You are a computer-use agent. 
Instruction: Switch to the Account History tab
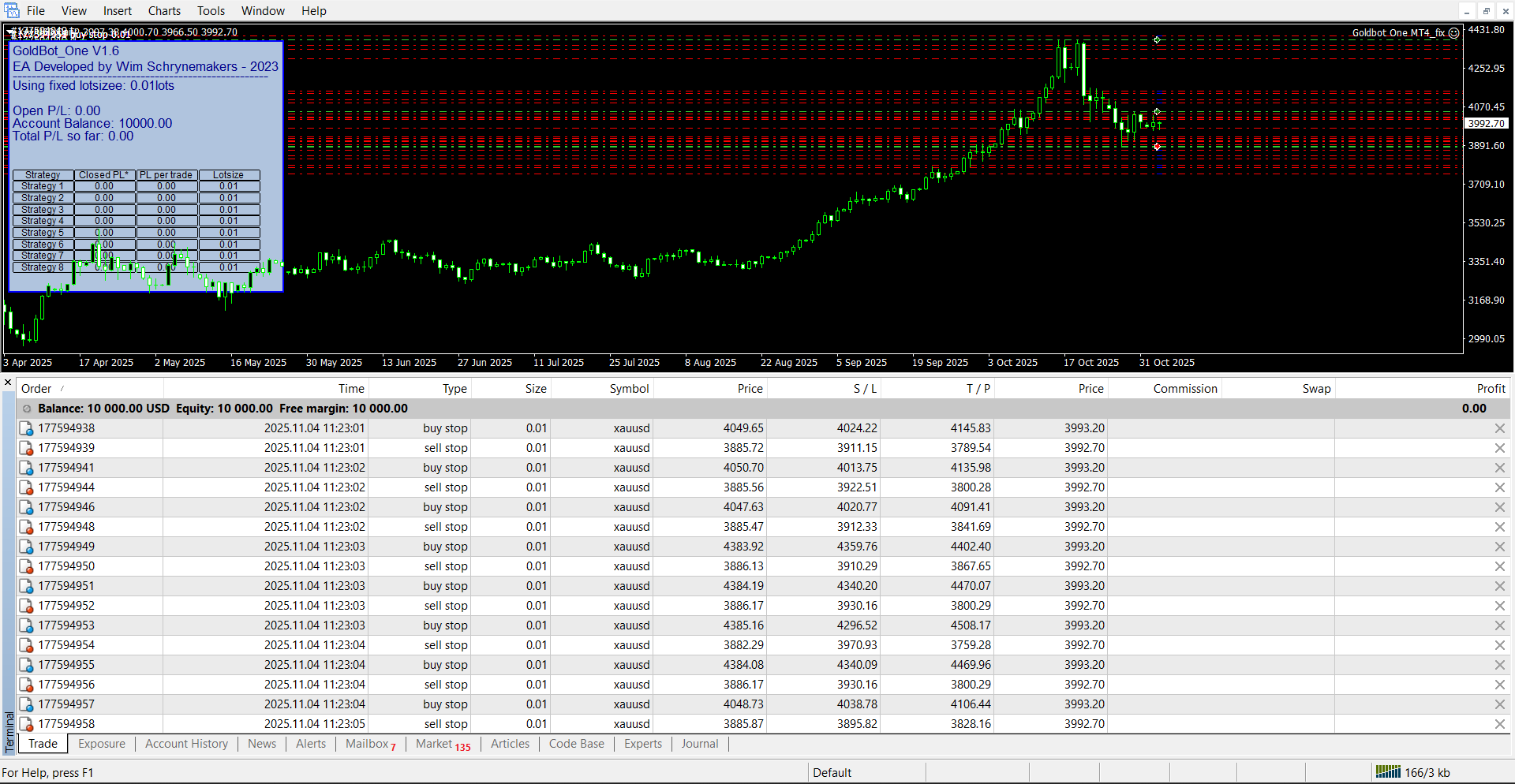tap(186, 744)
